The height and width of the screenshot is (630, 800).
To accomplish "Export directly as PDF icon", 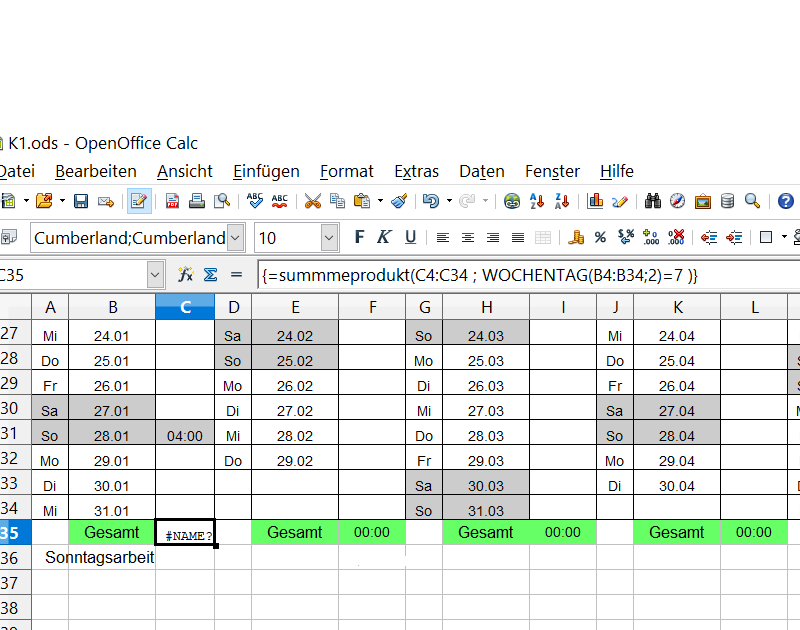I will pyautogui.click(x=172, y=201).
